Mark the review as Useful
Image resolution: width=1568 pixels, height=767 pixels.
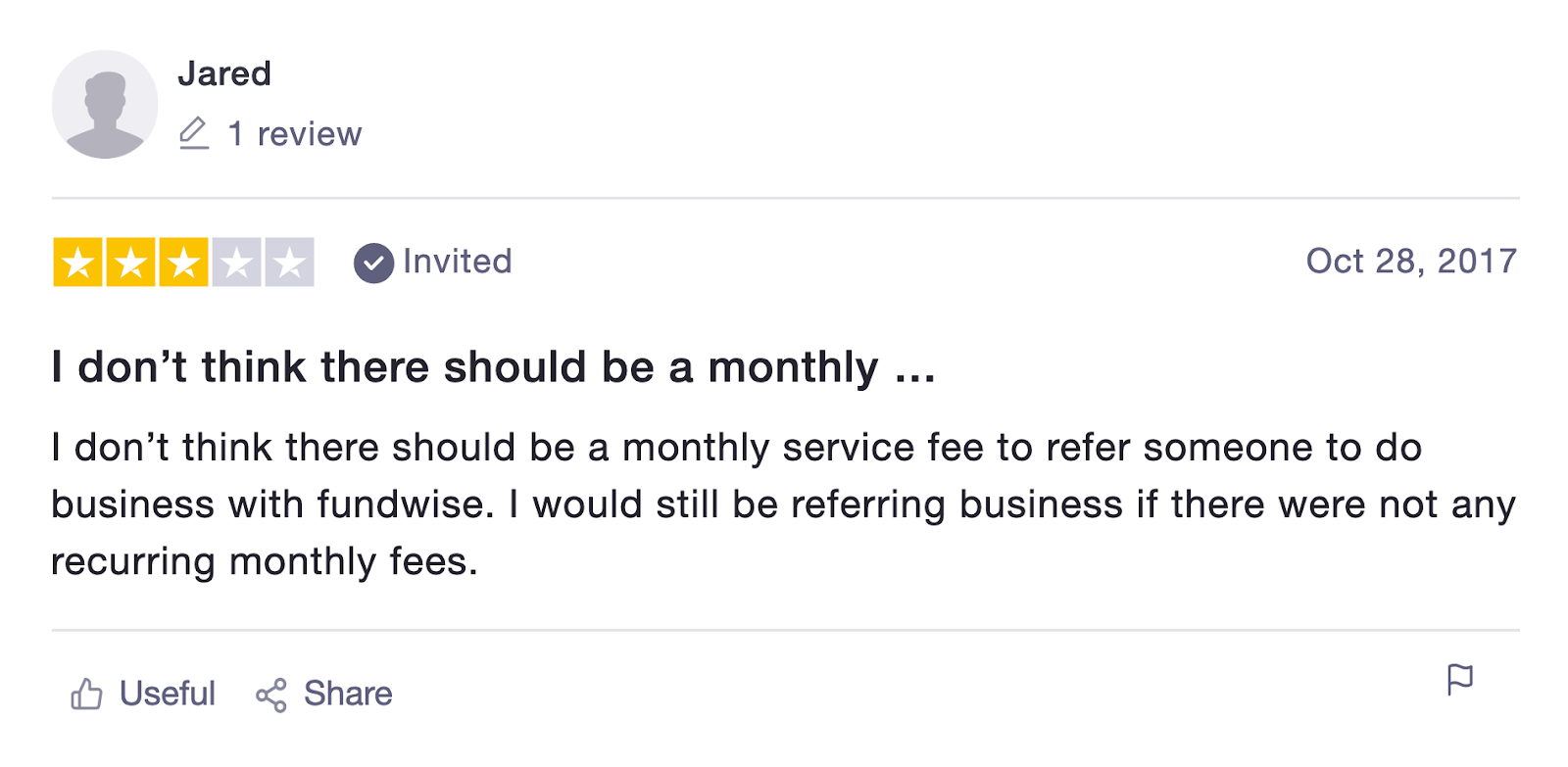tap(167, 694)
